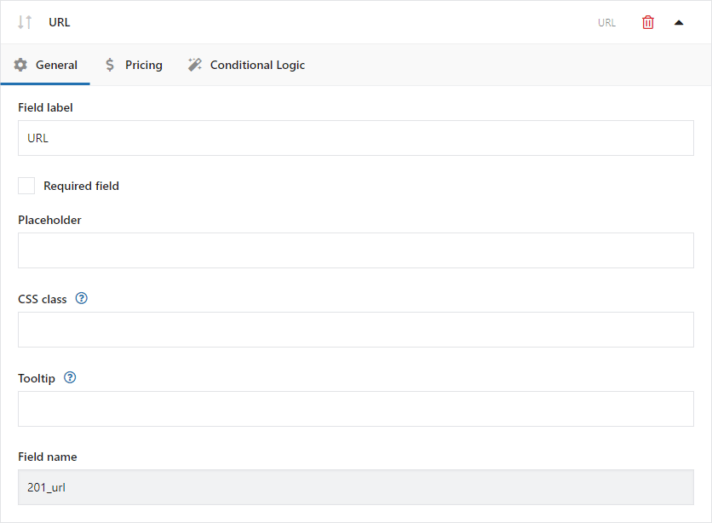Image resolution: width=712 pixels, height=523 pixels.
Task: Click the Field name box showing 201_url
Action: [x=356, y=487]
